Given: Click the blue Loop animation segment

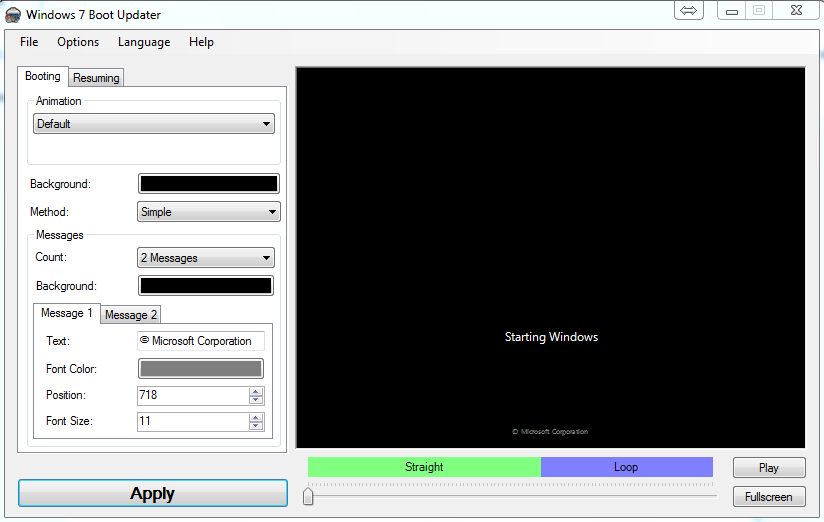Looking at the screenshot, I should tap(626, 467).
